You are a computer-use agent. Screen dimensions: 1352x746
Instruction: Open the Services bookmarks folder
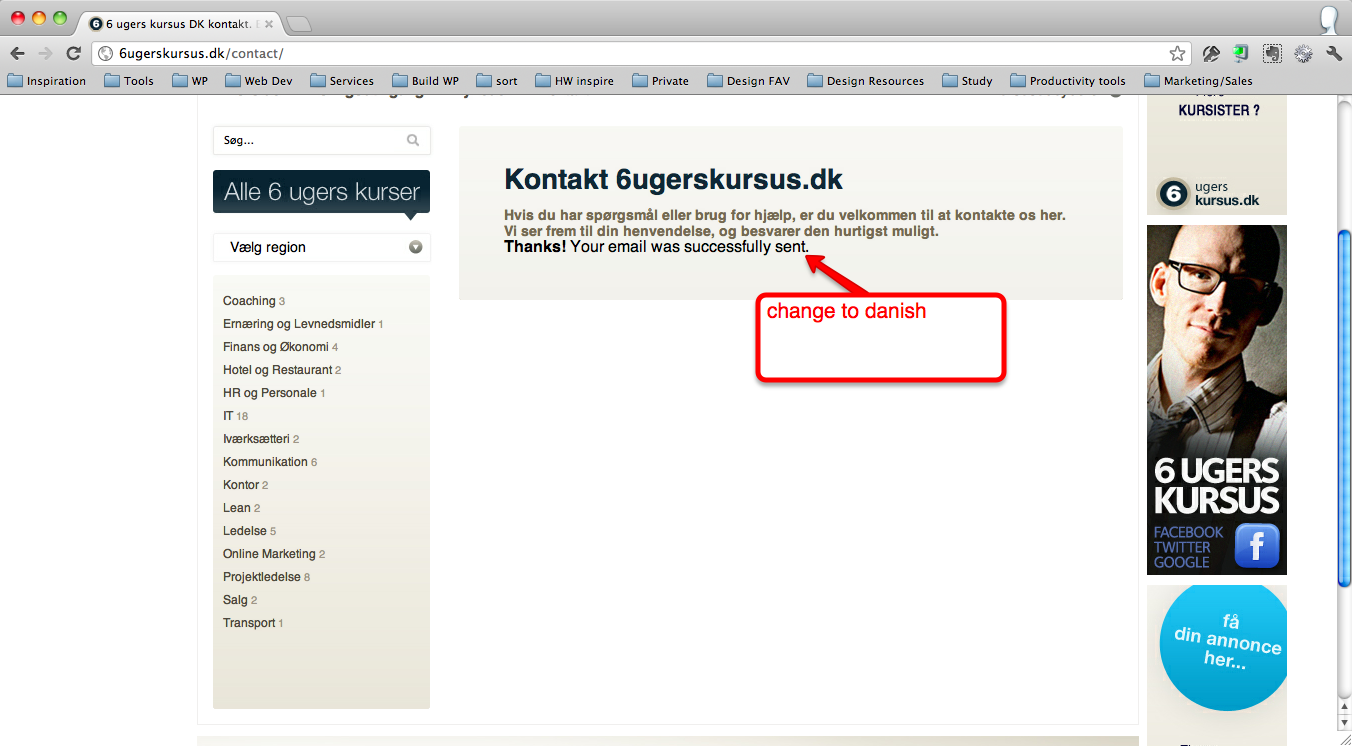point(342,81)
